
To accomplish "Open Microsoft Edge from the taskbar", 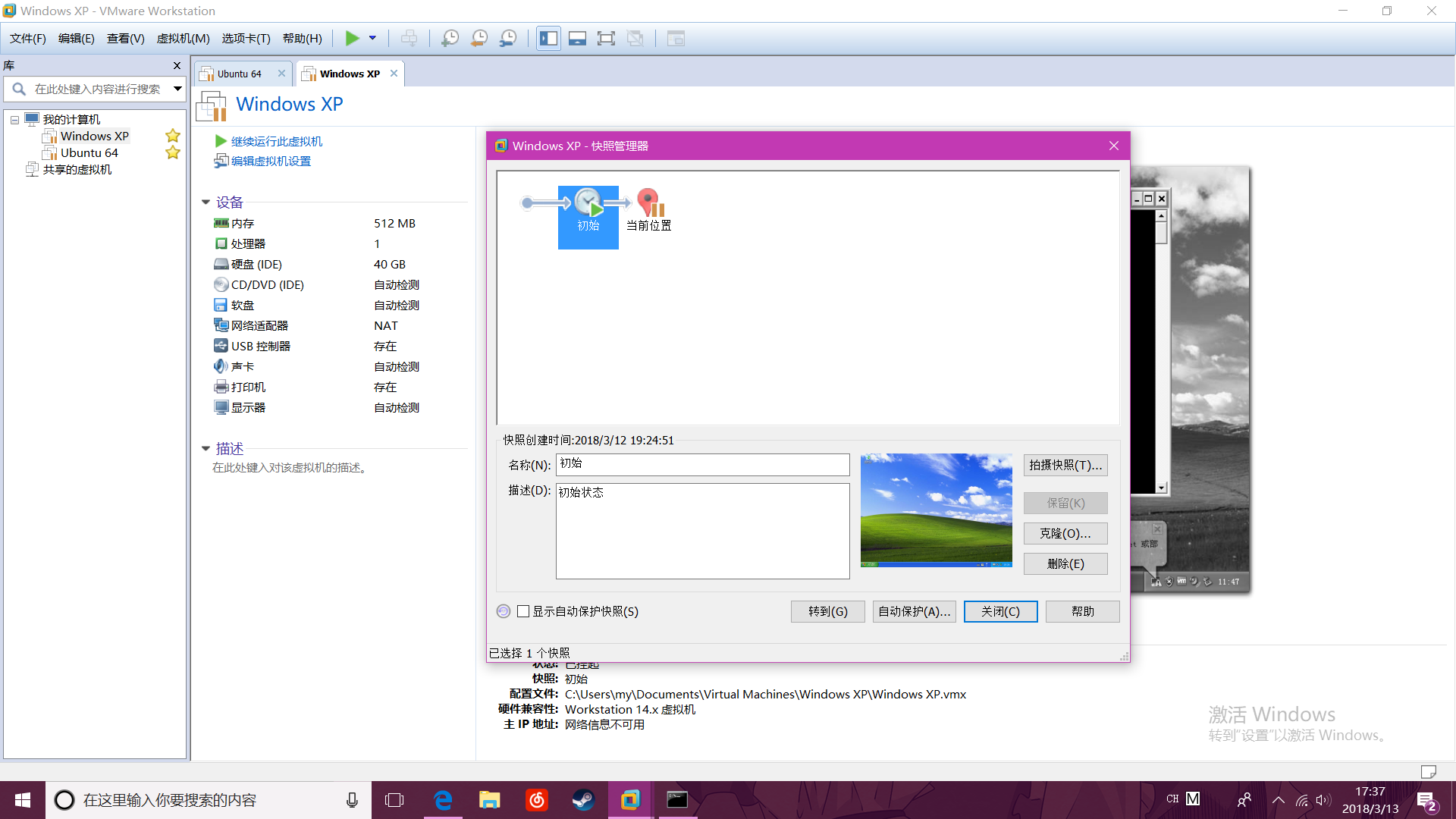I will 443,800.
